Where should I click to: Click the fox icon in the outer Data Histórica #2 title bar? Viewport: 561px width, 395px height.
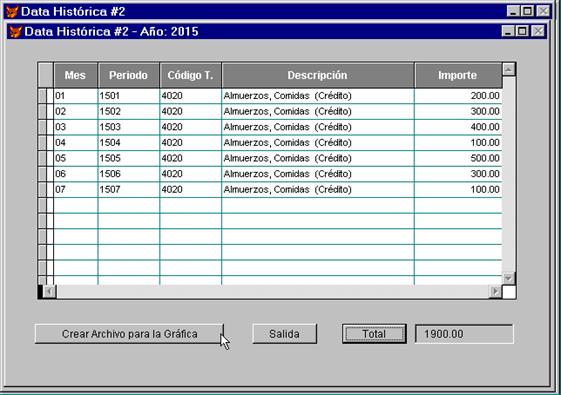12,12
